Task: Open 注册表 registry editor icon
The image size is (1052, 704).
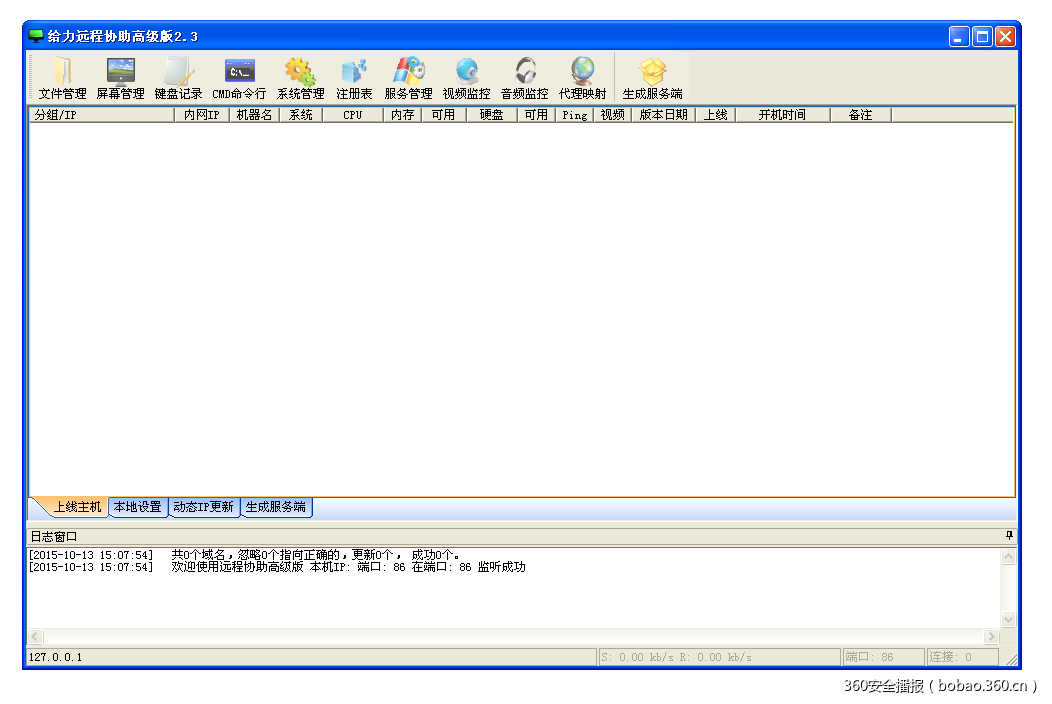Action: (354, 78)
